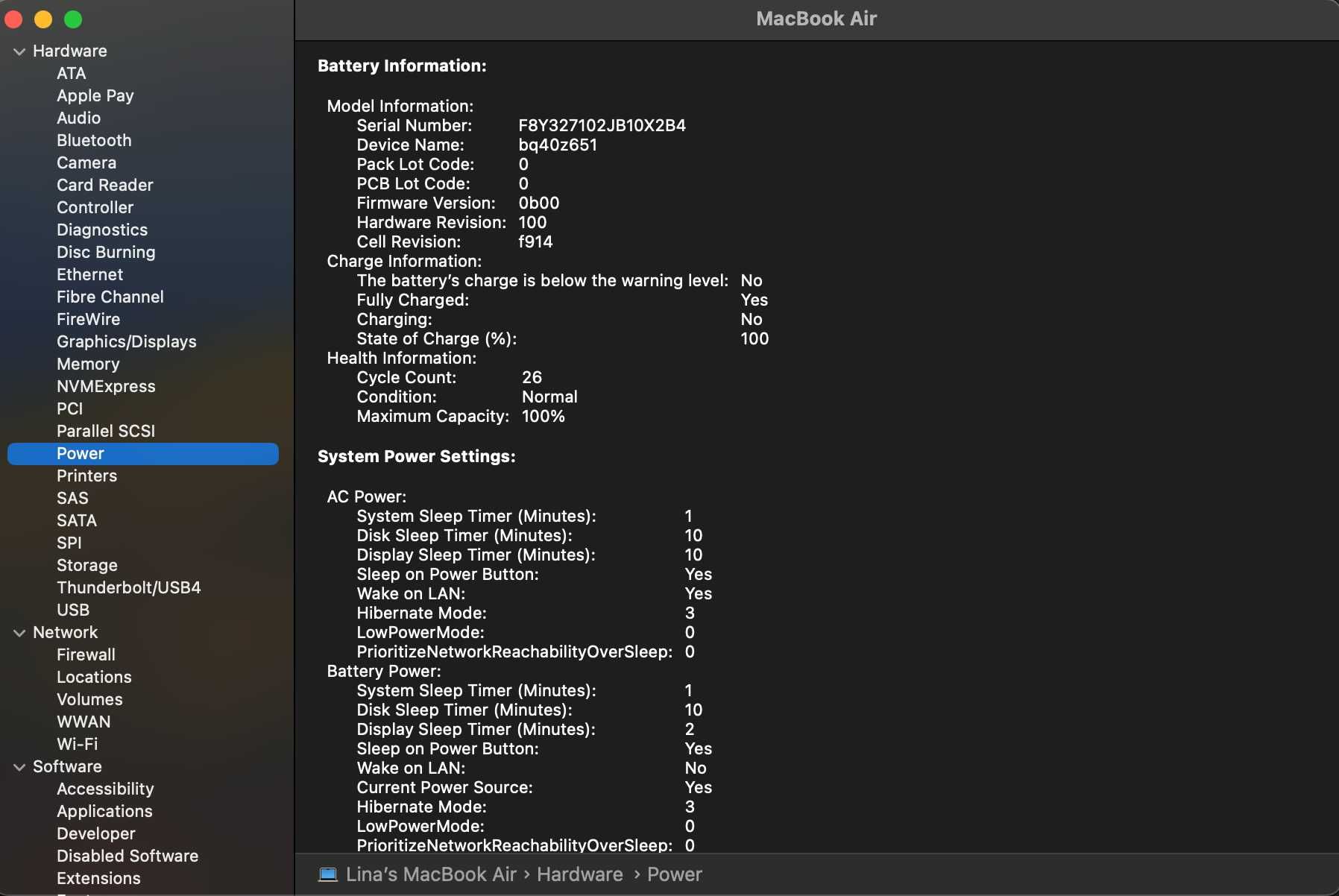The height and width of the screenshot is (896, 1339).
Task: Select Apple Pay in the sidebar
Action: 95,95
